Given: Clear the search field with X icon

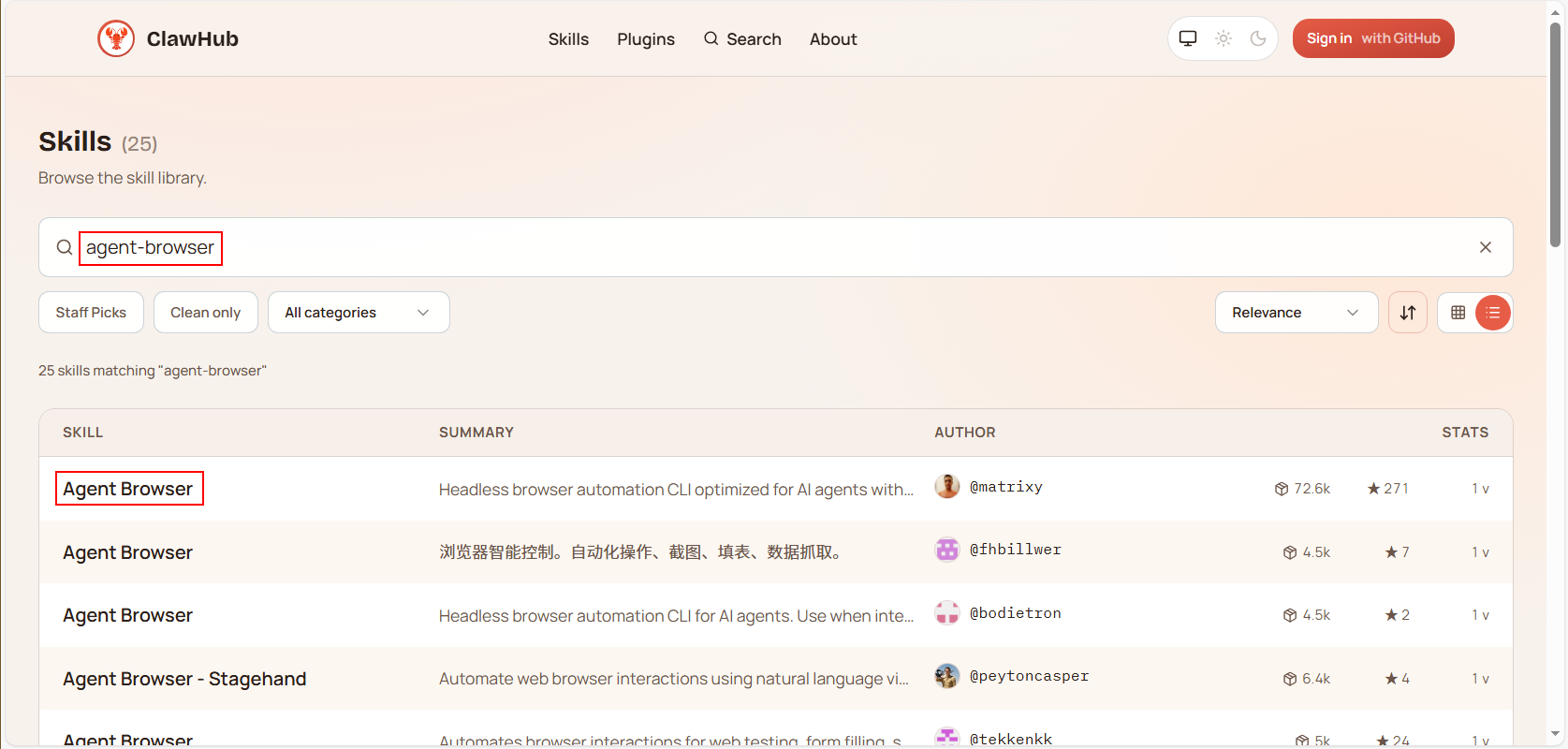Looking at the screenshot, I should coord(1485,247).
